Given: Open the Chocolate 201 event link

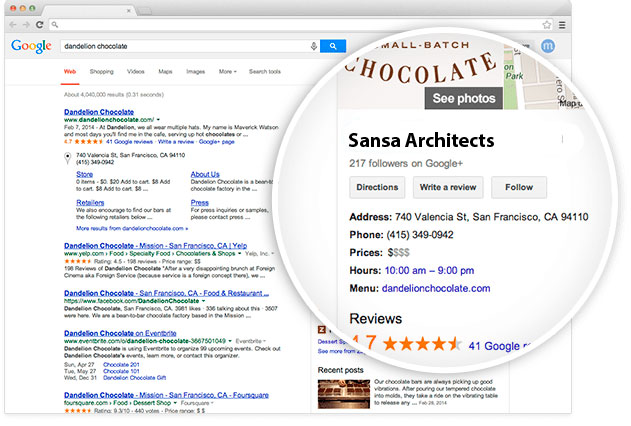Looking at the screenshot, I should (x=121, y=364).
